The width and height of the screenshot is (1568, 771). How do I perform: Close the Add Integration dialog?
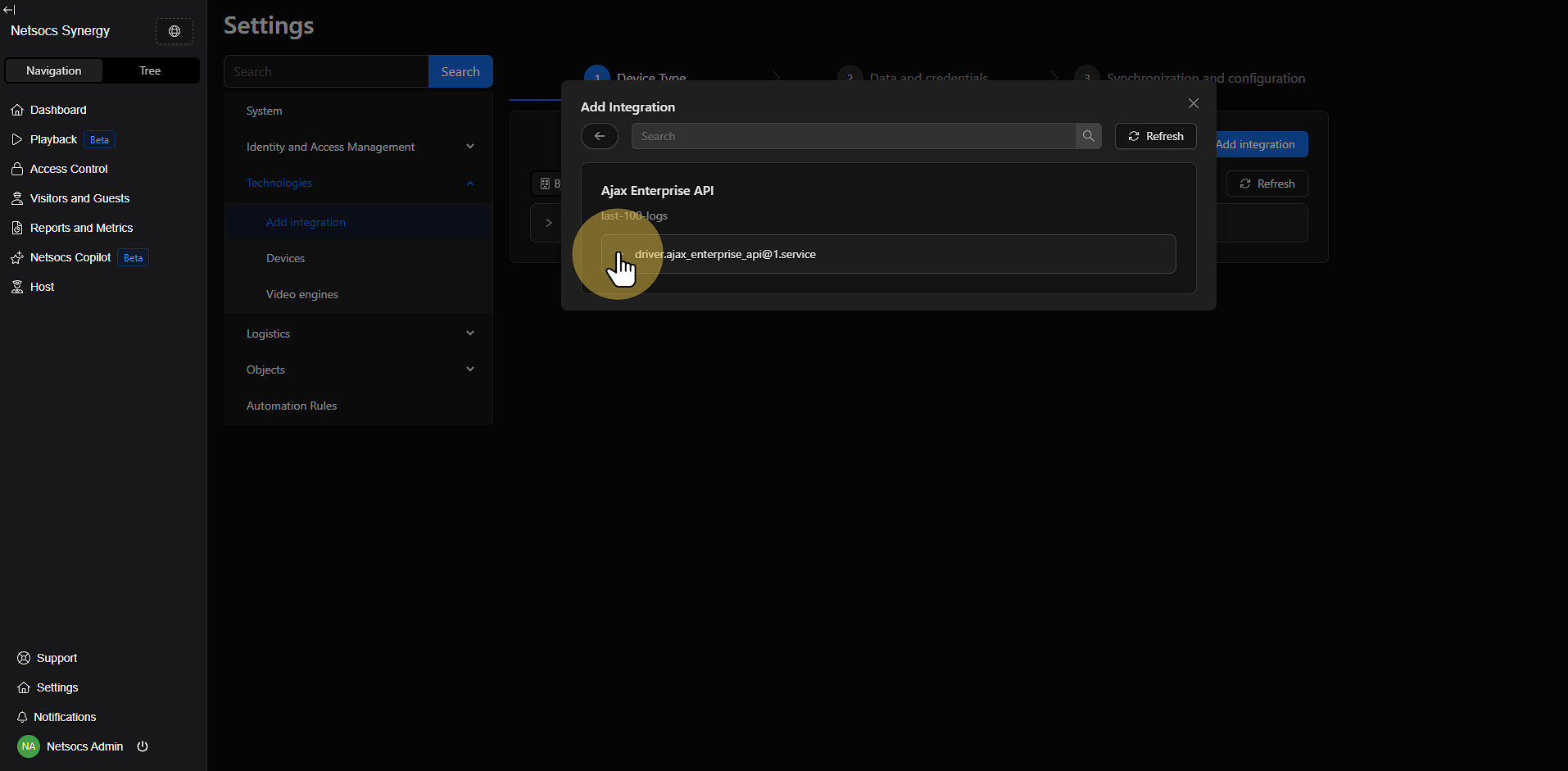click(1193, 103)
